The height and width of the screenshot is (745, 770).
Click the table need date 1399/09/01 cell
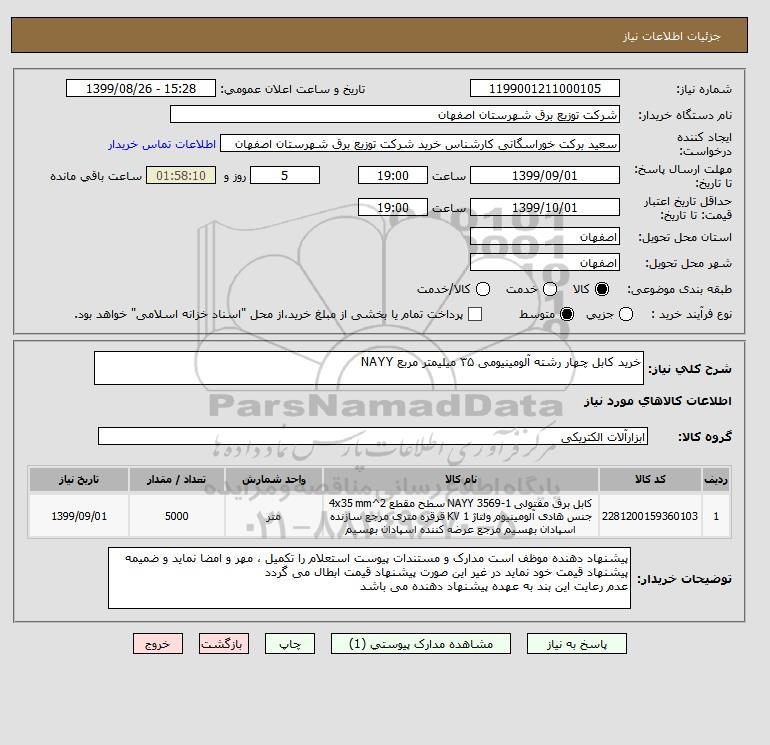pyautogui.click(x=79, y=516)
